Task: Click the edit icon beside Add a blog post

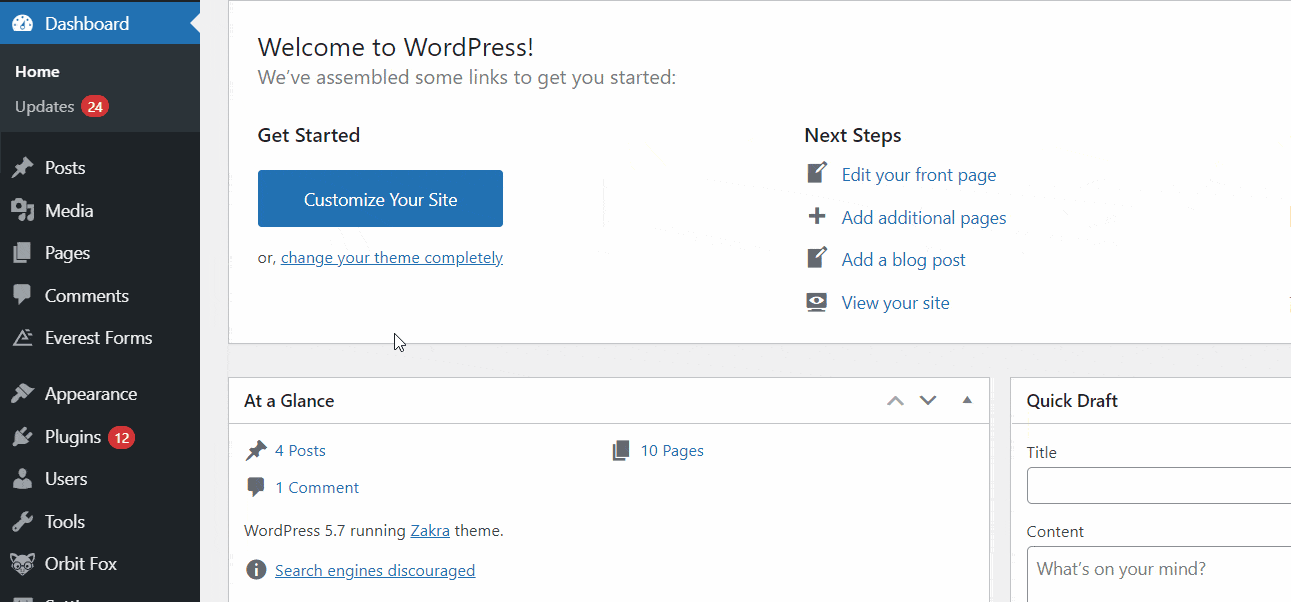Action: [x=817, y=258]
